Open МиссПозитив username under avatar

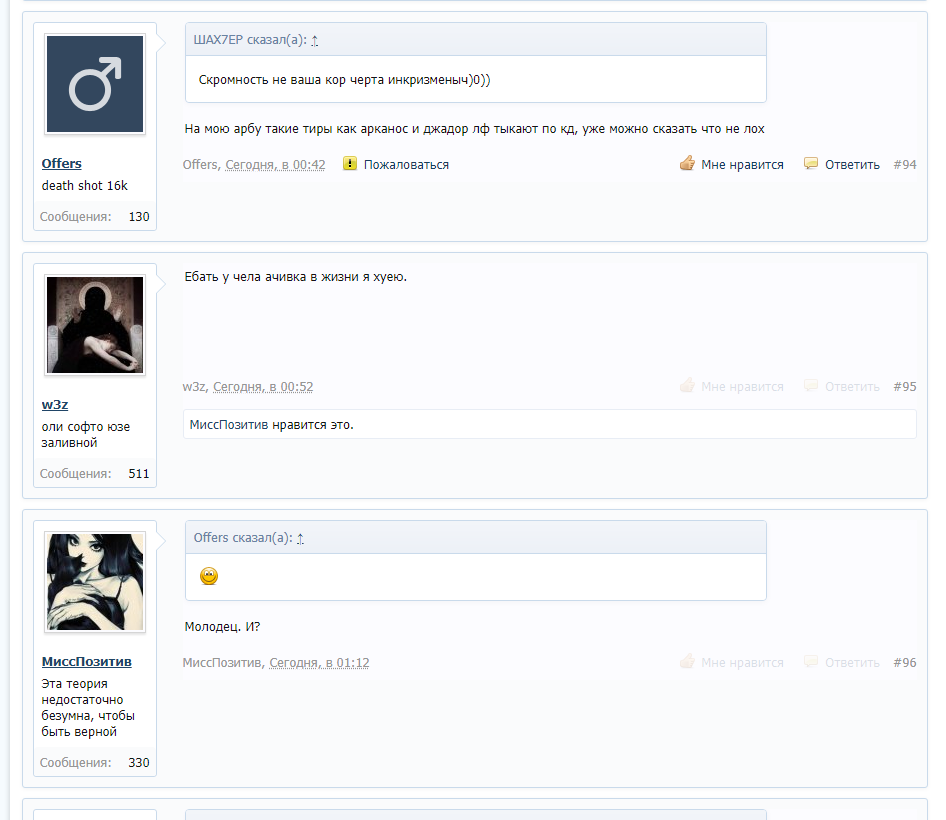[87, 662]
